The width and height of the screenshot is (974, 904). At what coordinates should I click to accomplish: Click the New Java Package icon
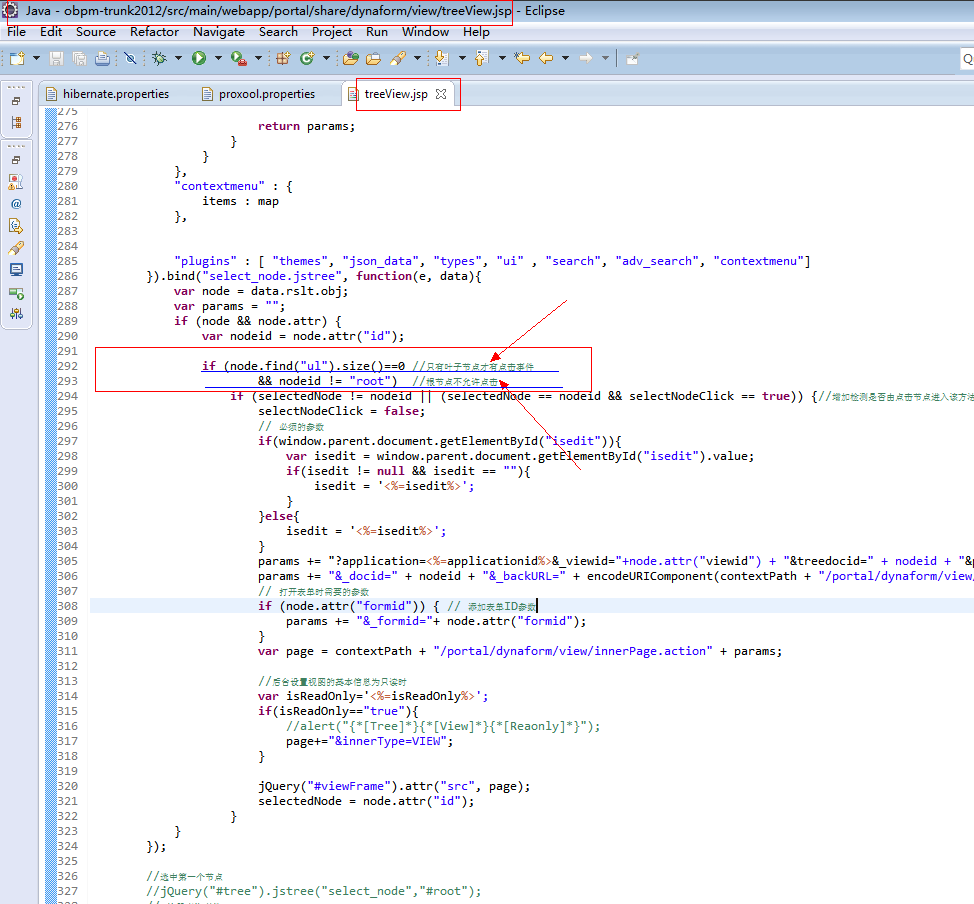pyautogui.click(x=283, y=58)
